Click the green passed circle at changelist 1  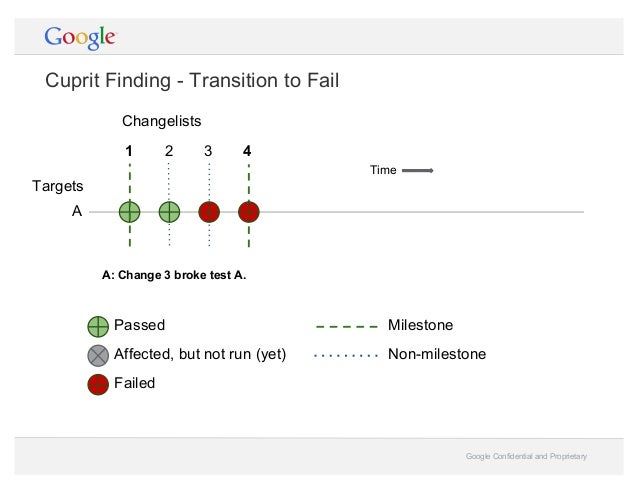pos(129,212)
